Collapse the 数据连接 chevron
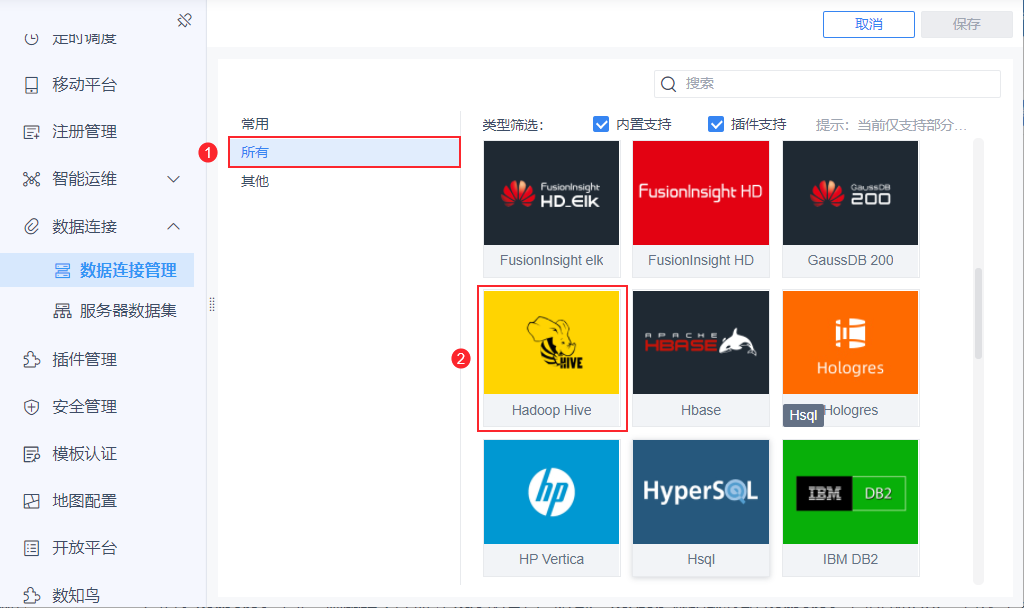 [x=173, y=227]
